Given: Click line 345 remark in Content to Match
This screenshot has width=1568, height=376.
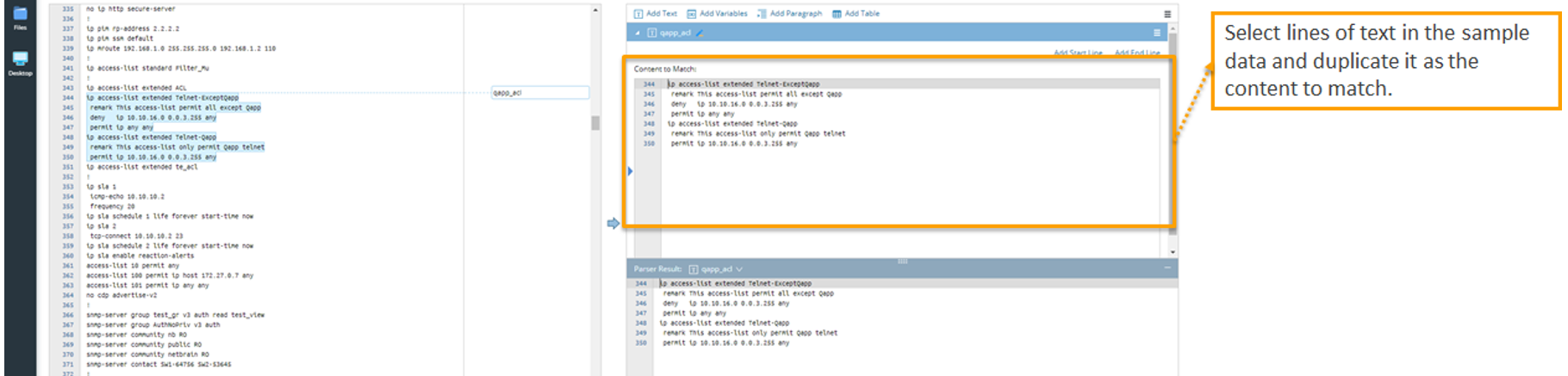Looking at the screenshot, I should click(756, 94).
